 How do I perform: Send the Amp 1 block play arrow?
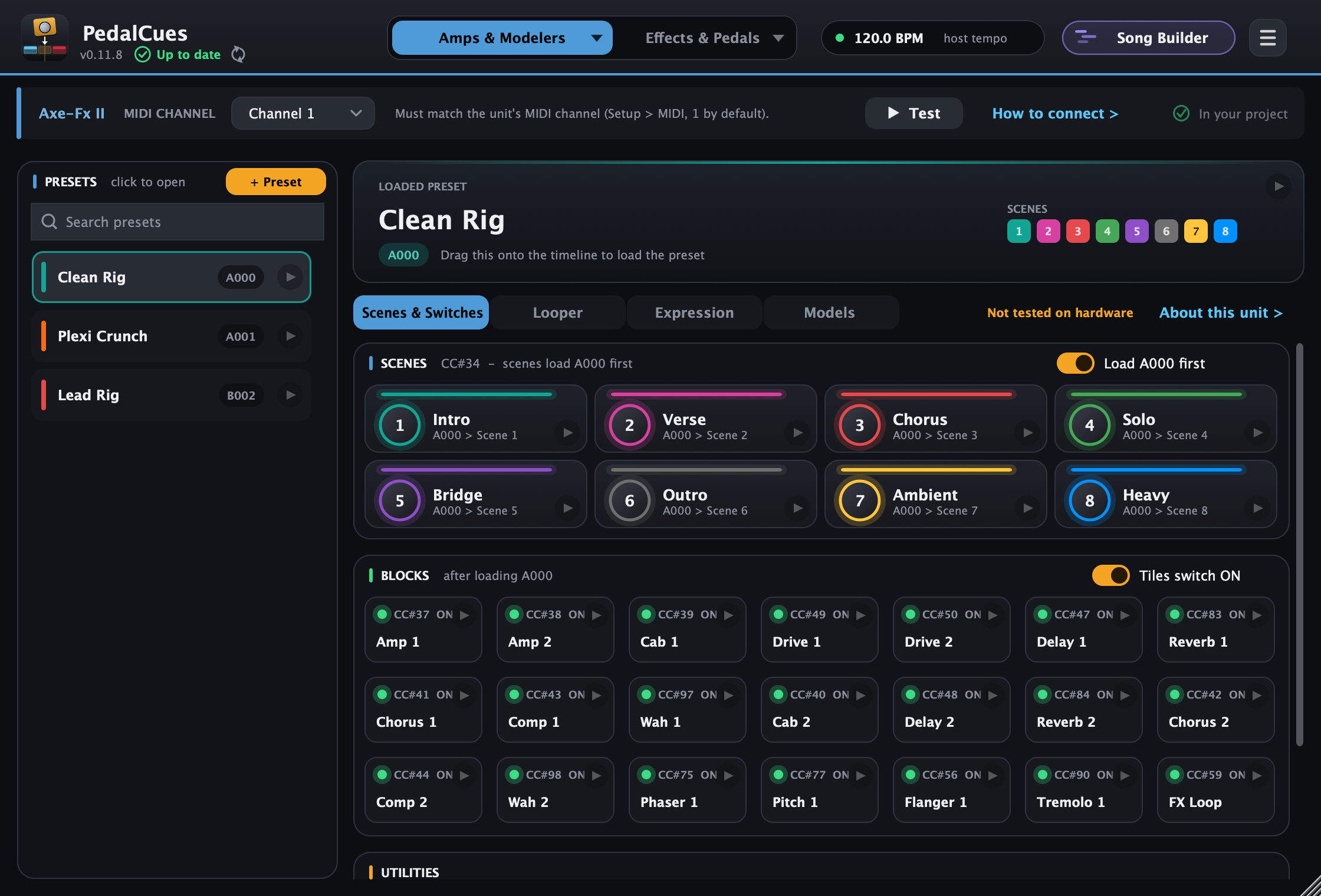(x=465, y=615)
